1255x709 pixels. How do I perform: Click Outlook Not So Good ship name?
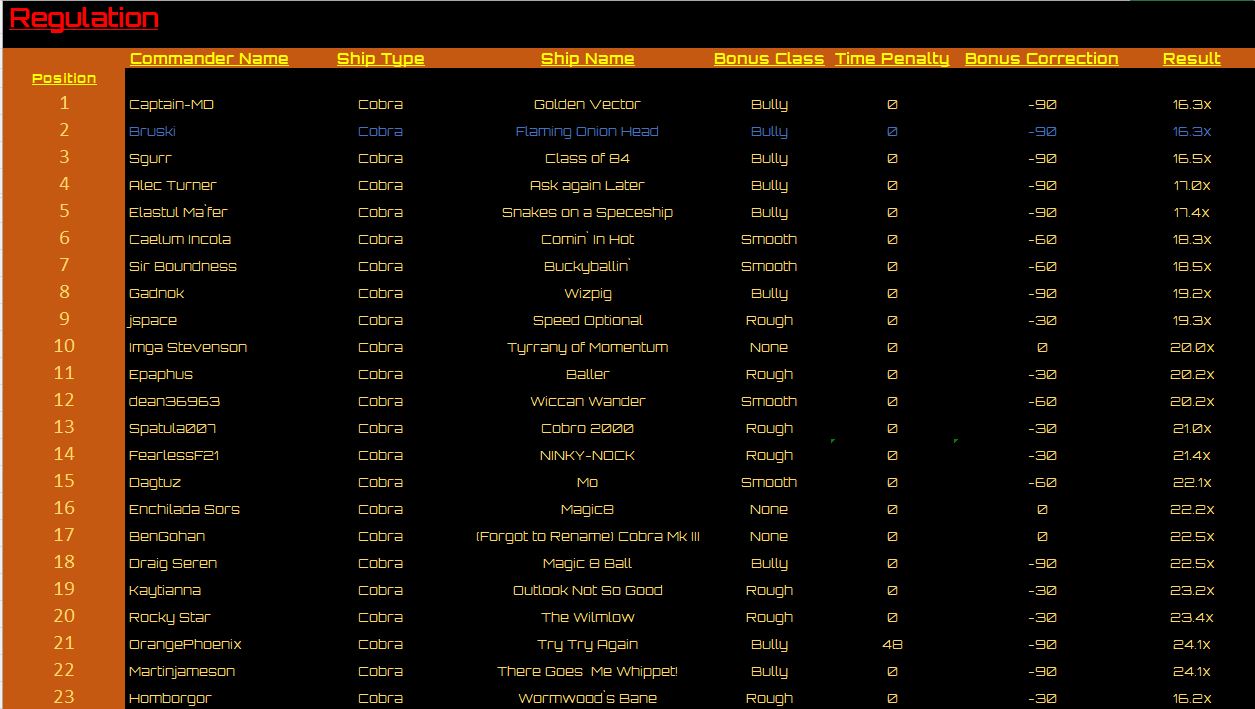[587, 590]
